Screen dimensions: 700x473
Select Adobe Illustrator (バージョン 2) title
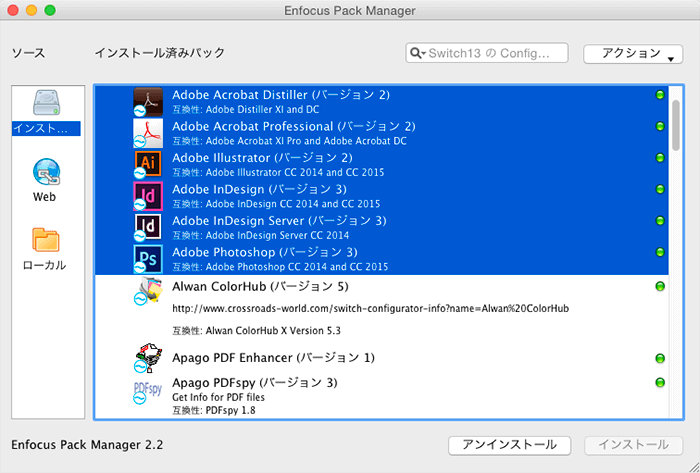(x=262, y=158)
